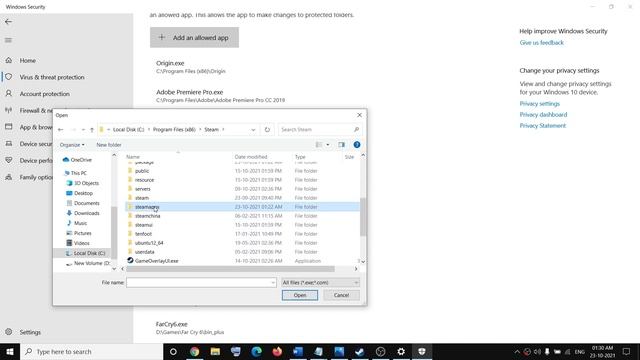Select the steamchina folder row
Image resolution: width=640 pixels, height=360 pixels.
click(x=242, y=216)
